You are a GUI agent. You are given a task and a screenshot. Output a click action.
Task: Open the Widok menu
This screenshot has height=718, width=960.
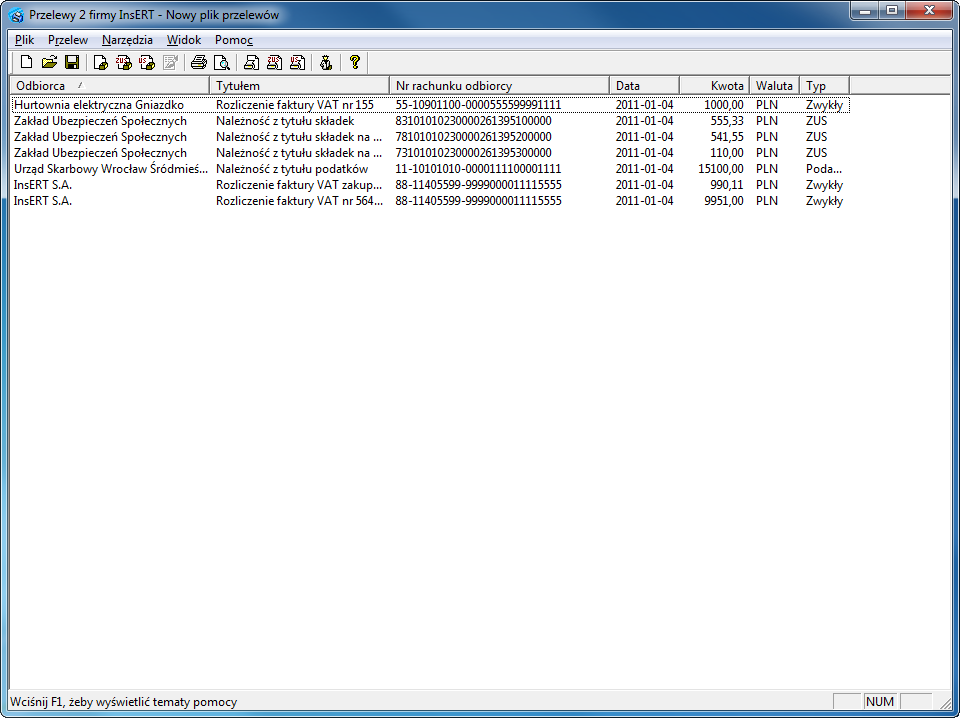point(184,40)
